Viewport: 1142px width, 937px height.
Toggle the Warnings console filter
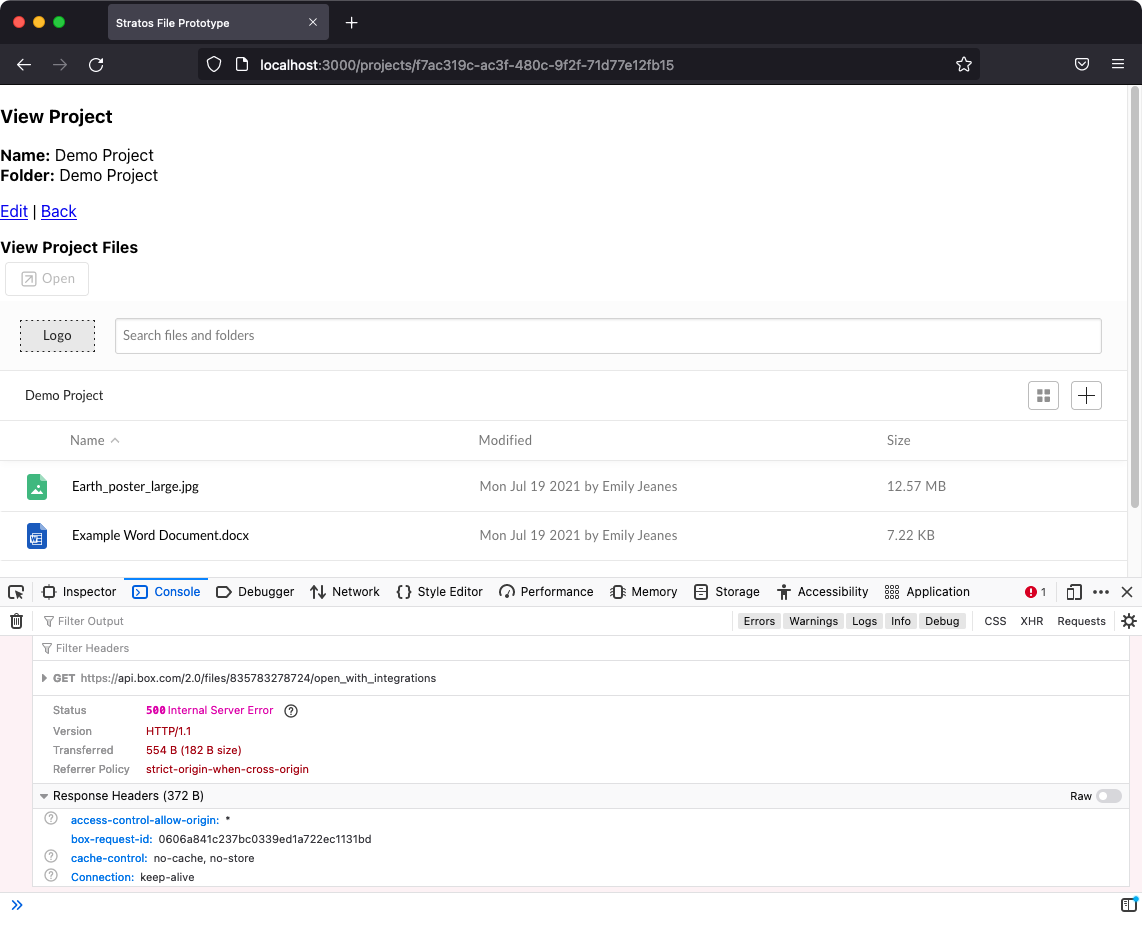click(x=814, y=621)
